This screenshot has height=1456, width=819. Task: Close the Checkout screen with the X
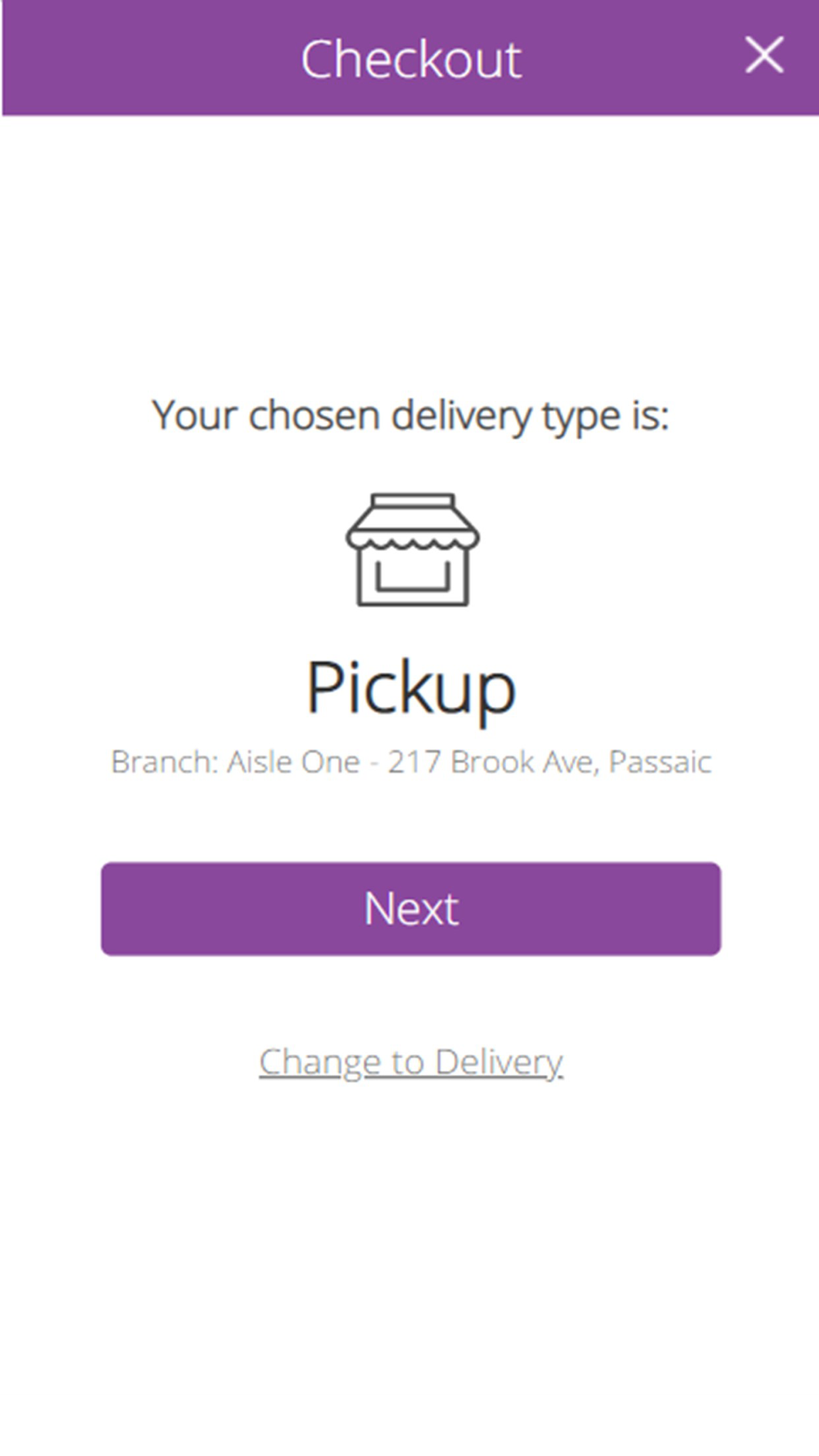[x=764, y=56]
